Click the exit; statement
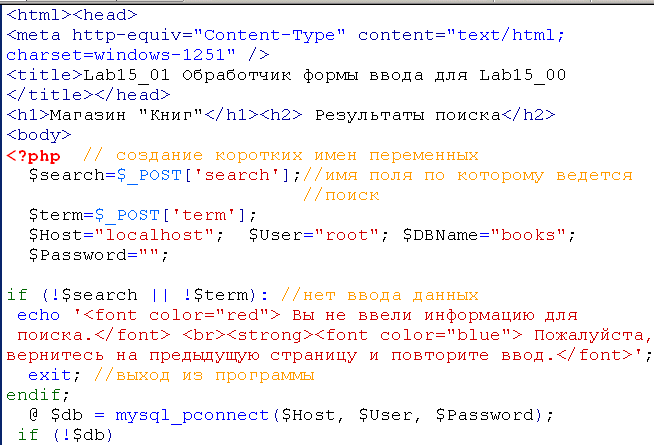The height and width of the screenshot is (445, 654). click(x=54, y=375)
